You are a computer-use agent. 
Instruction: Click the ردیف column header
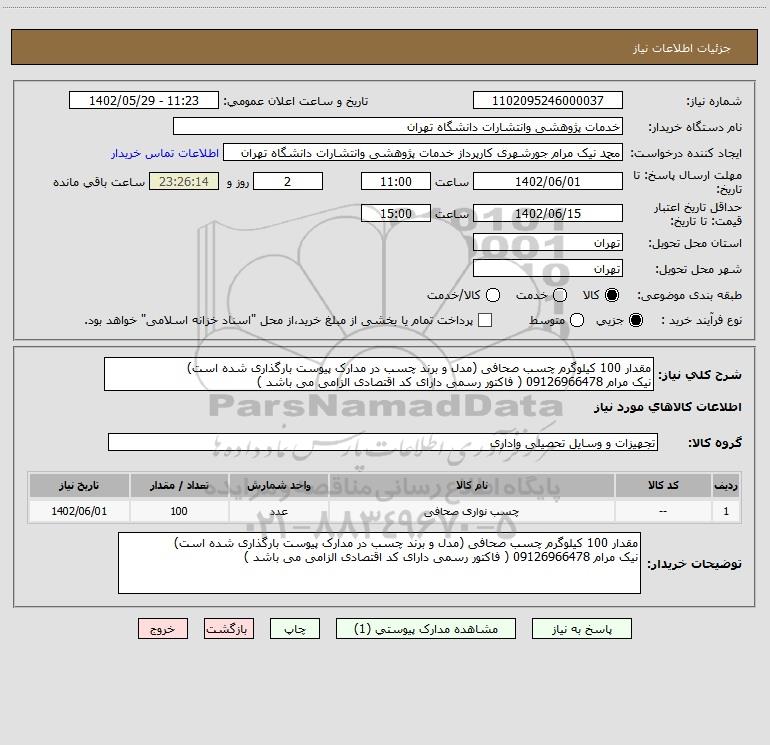coord(726,486)
